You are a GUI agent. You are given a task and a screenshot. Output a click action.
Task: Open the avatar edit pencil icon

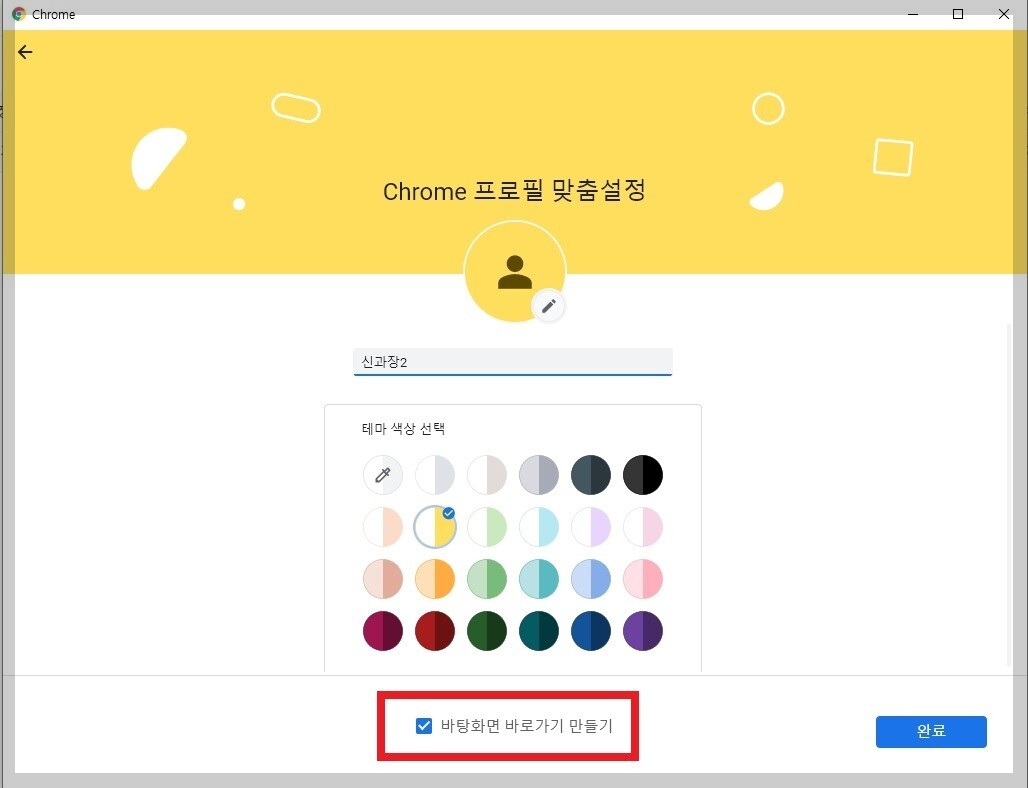548,306
